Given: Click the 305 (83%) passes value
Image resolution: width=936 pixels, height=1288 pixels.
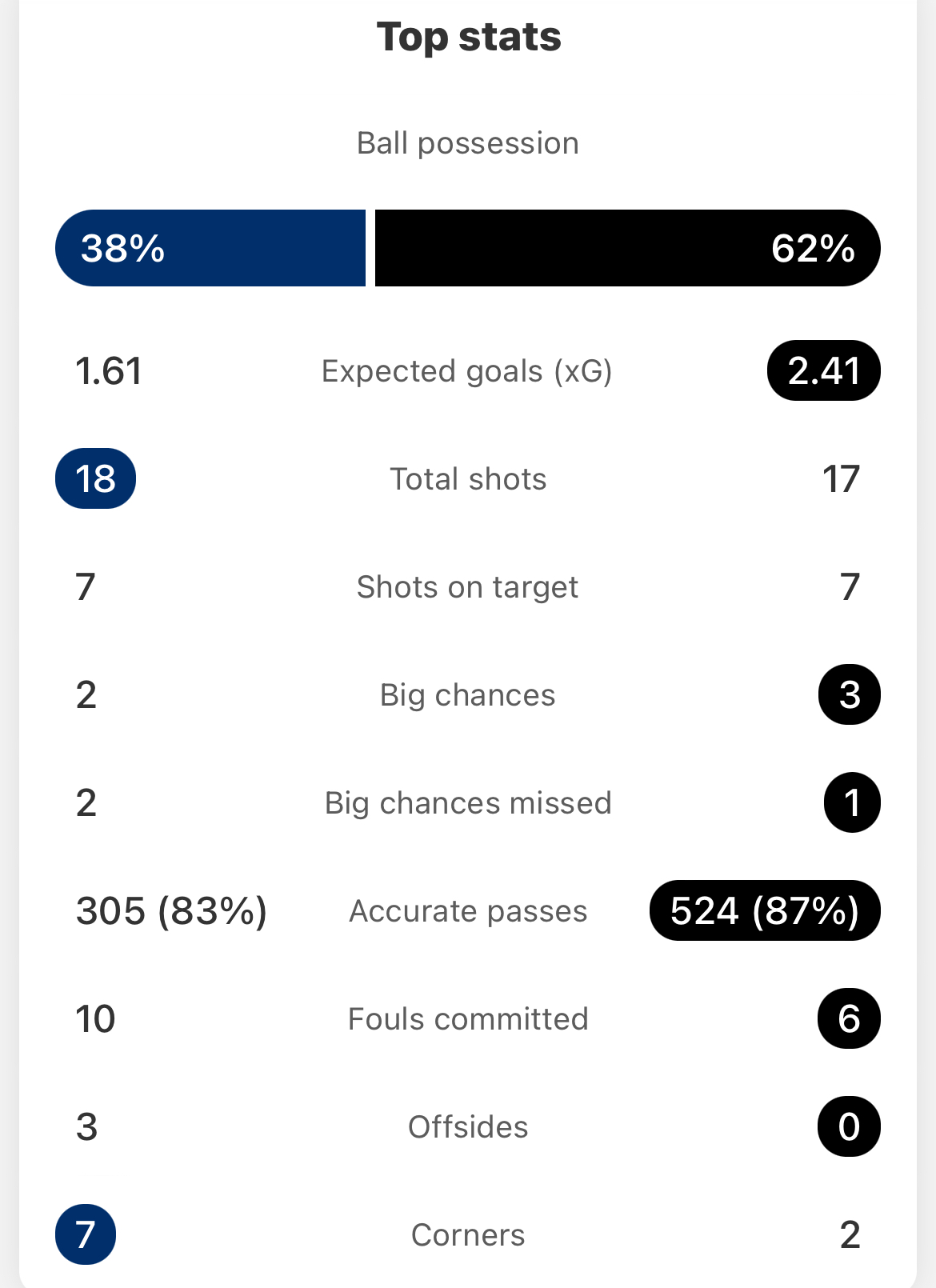Looking at the screenshot, I should click(171, 910).
